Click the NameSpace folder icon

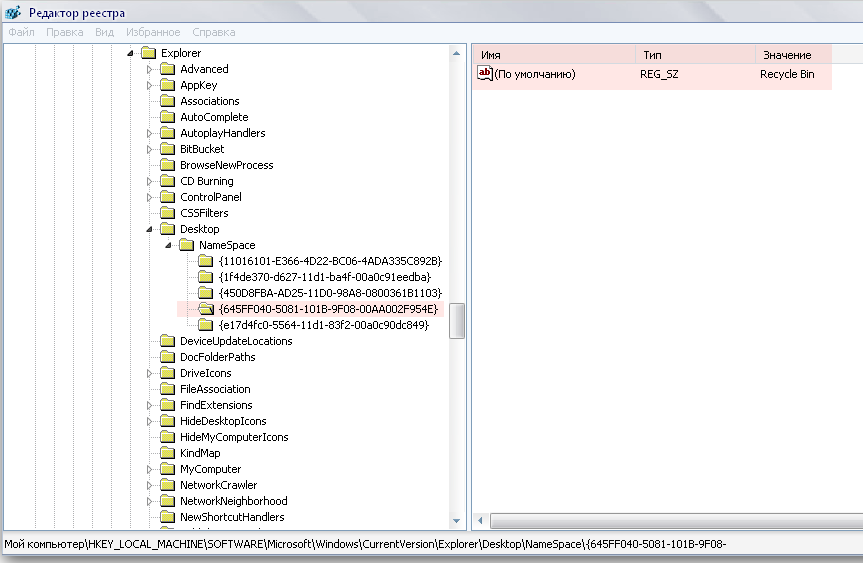click(187, 244)
